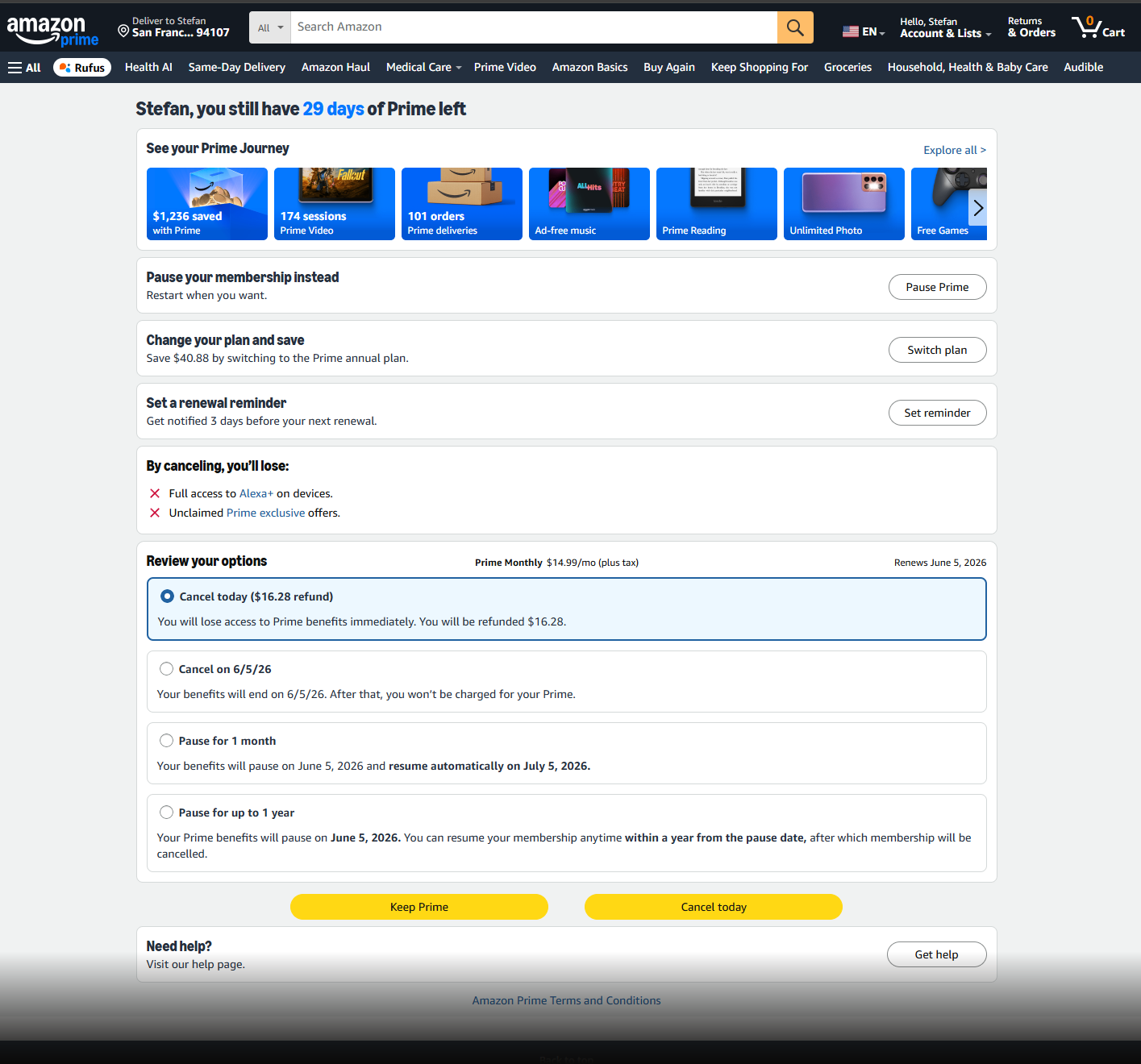
Task: Click the Pause Prime button
Action: (937, 287)
